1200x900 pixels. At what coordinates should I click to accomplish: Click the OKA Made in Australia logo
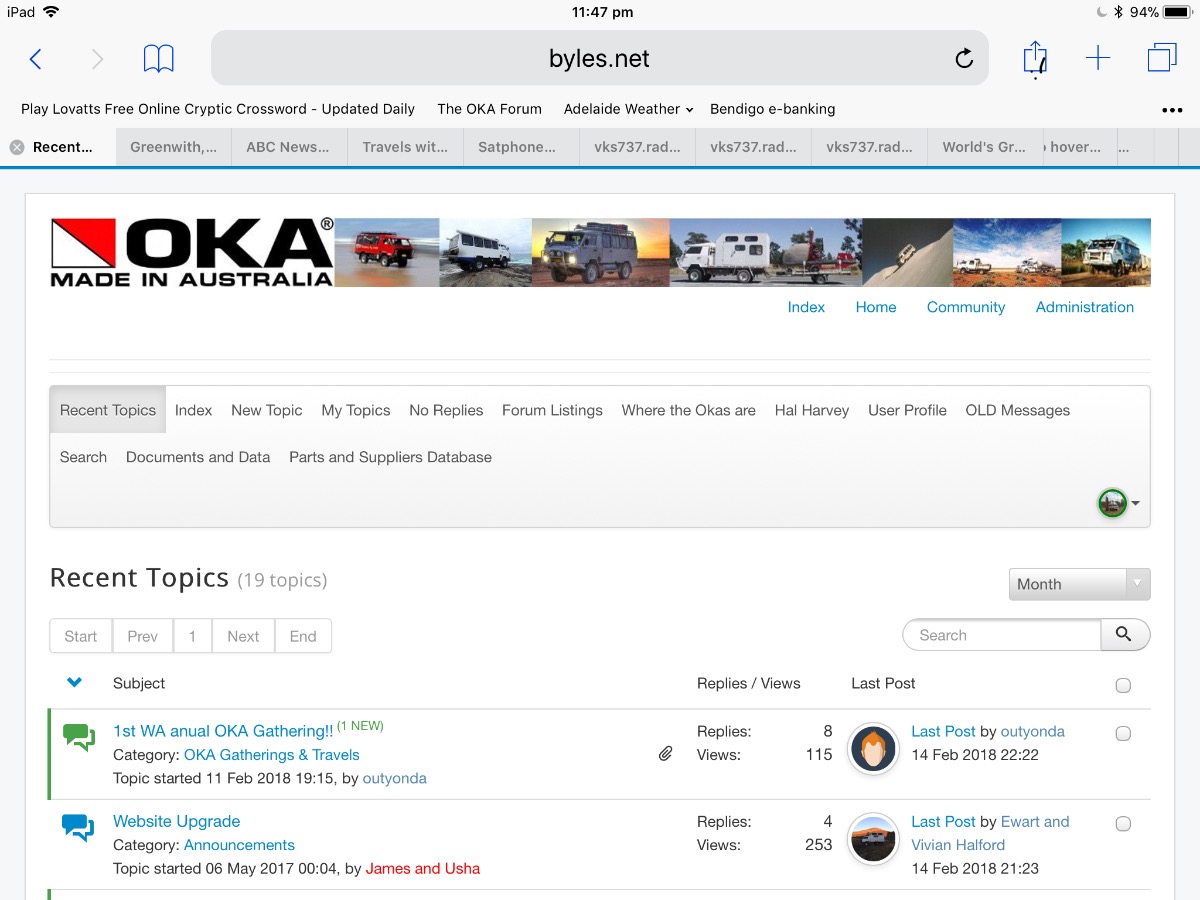coord(192,253)
